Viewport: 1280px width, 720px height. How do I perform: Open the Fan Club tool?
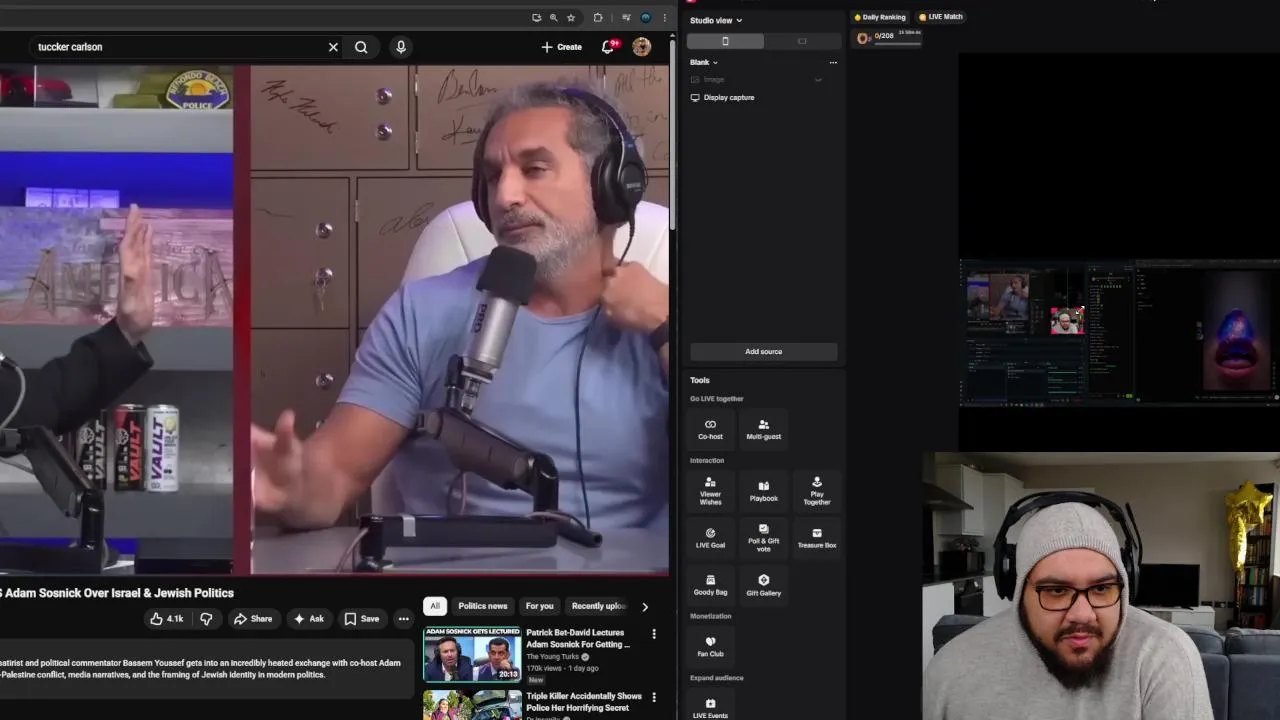point(710,646)
